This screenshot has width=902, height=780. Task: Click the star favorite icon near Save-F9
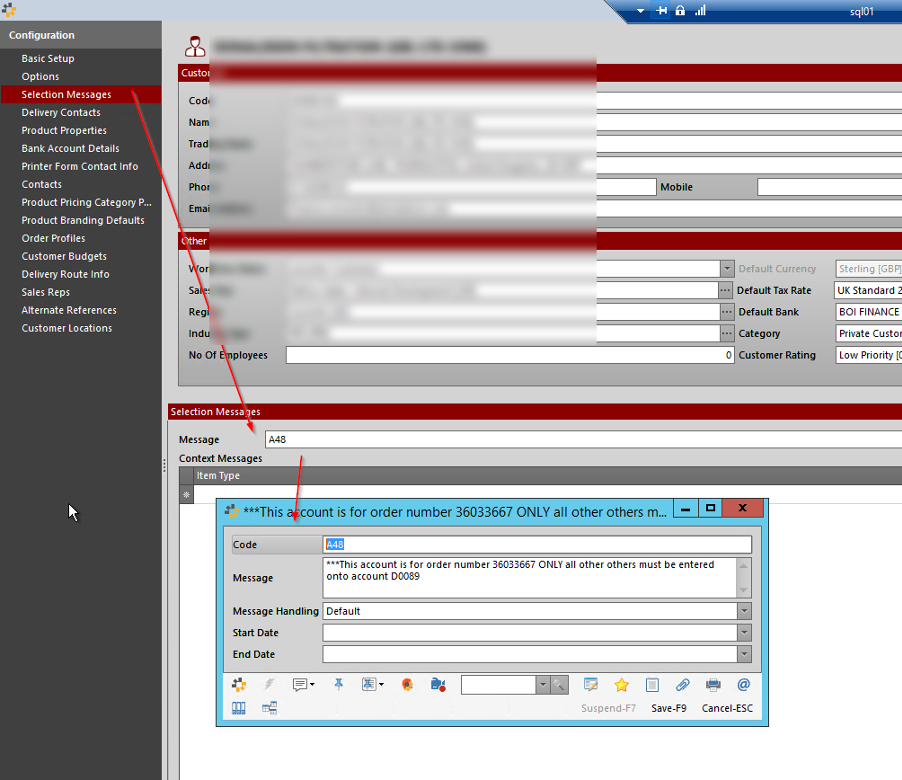click(x=622, y=684)
